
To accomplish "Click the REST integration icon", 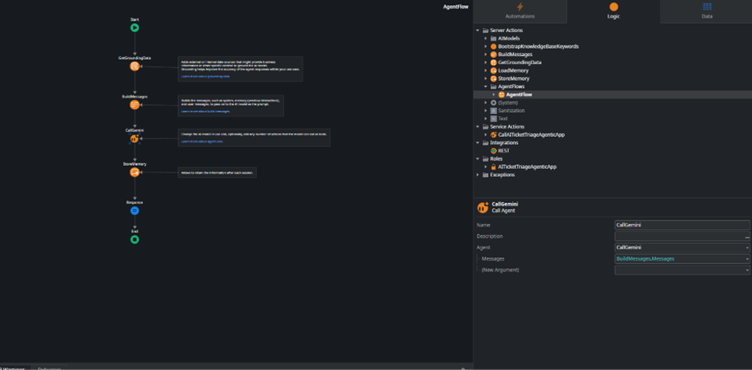I will point(494,151).
